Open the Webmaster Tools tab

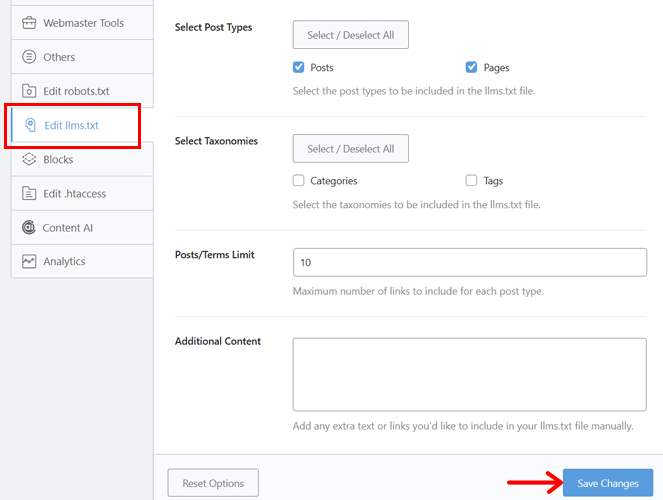click(82, 23)
